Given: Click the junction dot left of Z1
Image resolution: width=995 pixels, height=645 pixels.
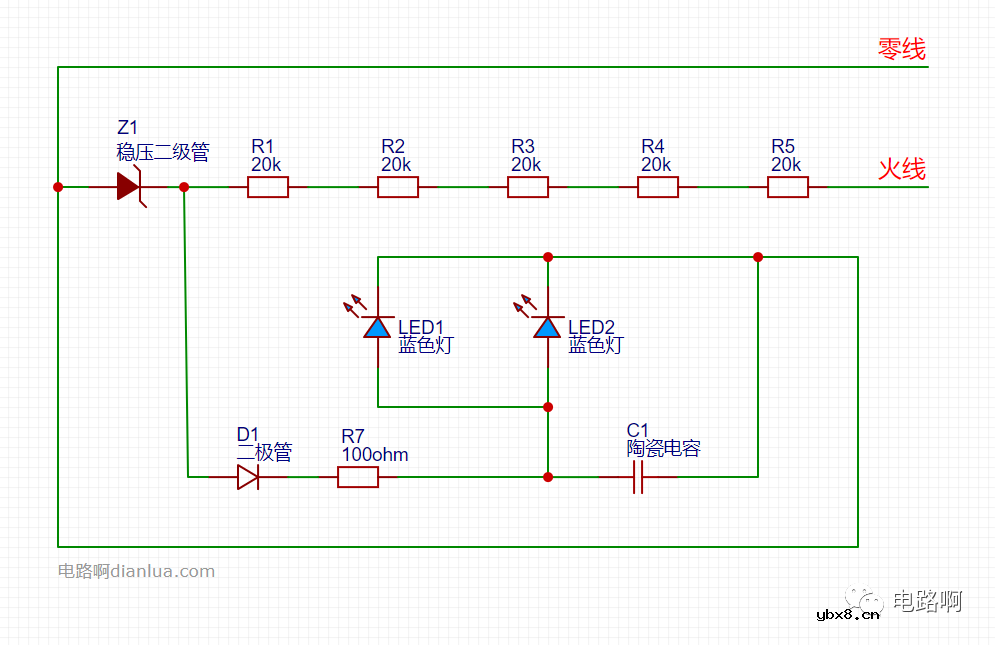Looking at the screenshot, I should pos(58,187).
